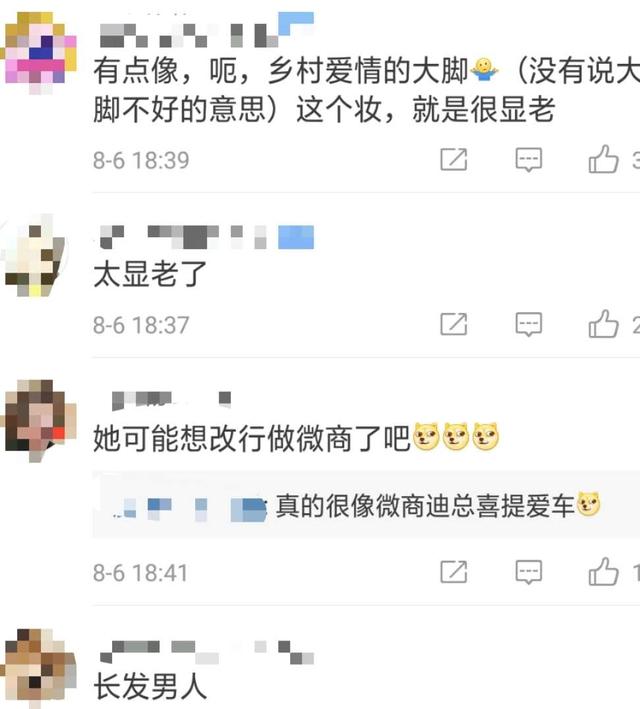Viewport: 640px width, 709px height.
Task: Reply to the 8-6 18:41 comment
Action: coord(529,572)
